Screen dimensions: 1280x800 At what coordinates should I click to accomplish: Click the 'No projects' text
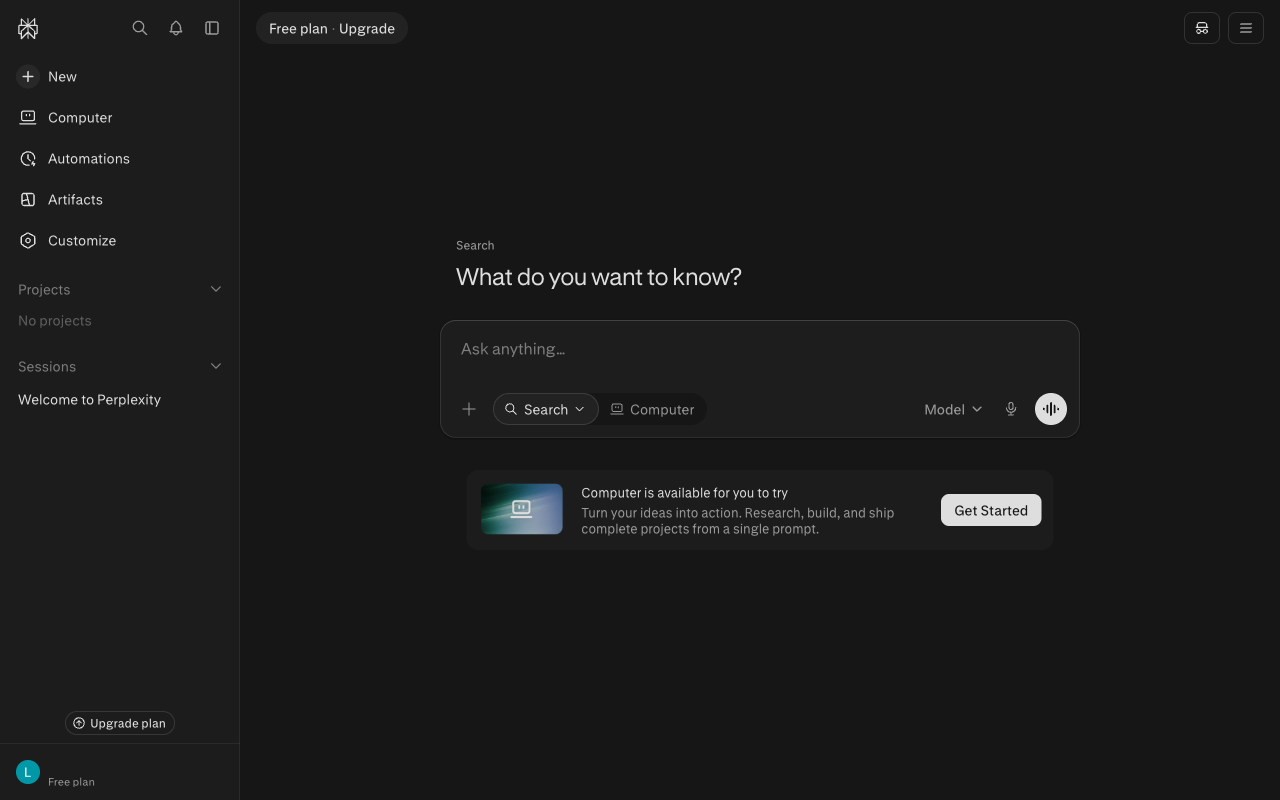pos(55,321)
